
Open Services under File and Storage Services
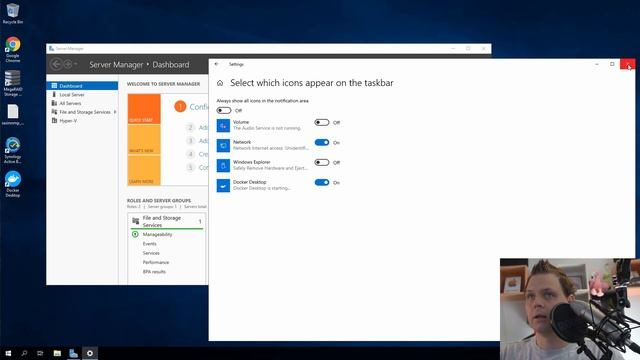[x=151, y=253]
